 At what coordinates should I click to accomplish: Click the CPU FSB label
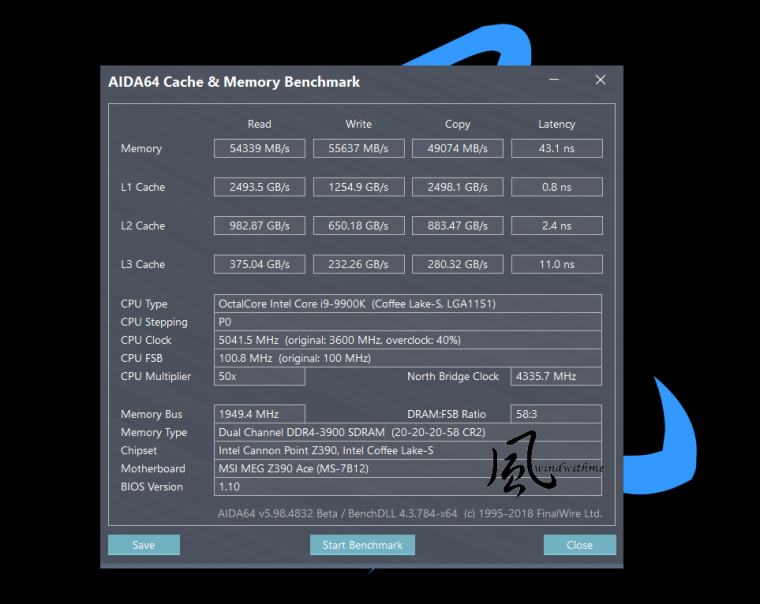[142, 358]
